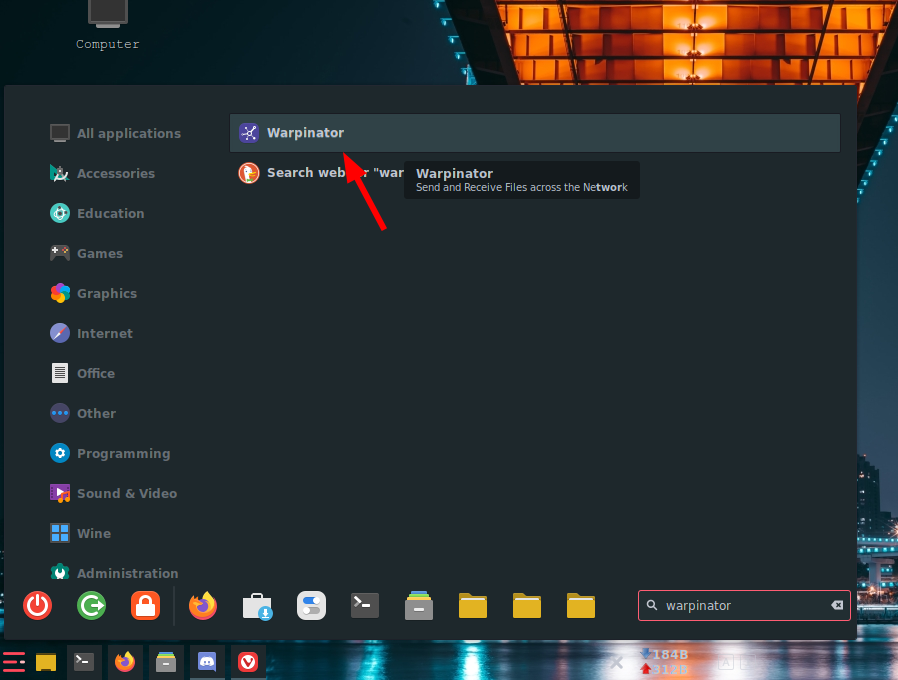Click the orange Lock Screen icon
The height and width of the screenshot is (680, 898).
coord(145,606)
